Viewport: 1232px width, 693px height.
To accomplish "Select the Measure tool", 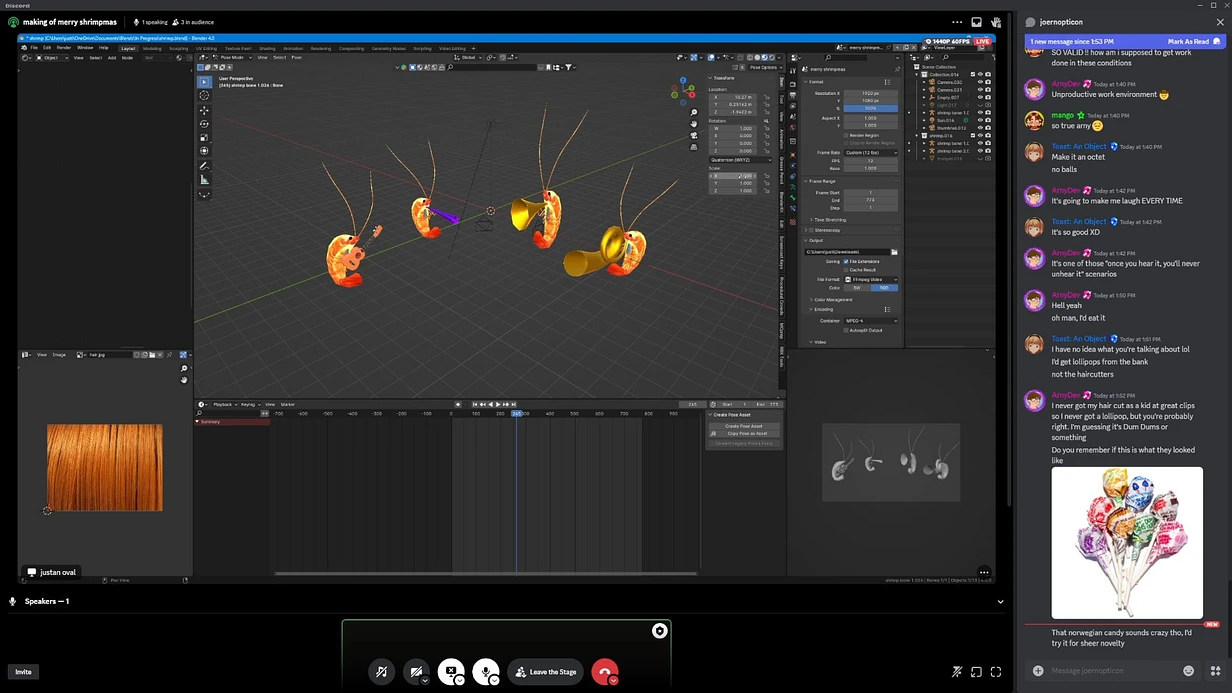I will (x=204, y=180).
